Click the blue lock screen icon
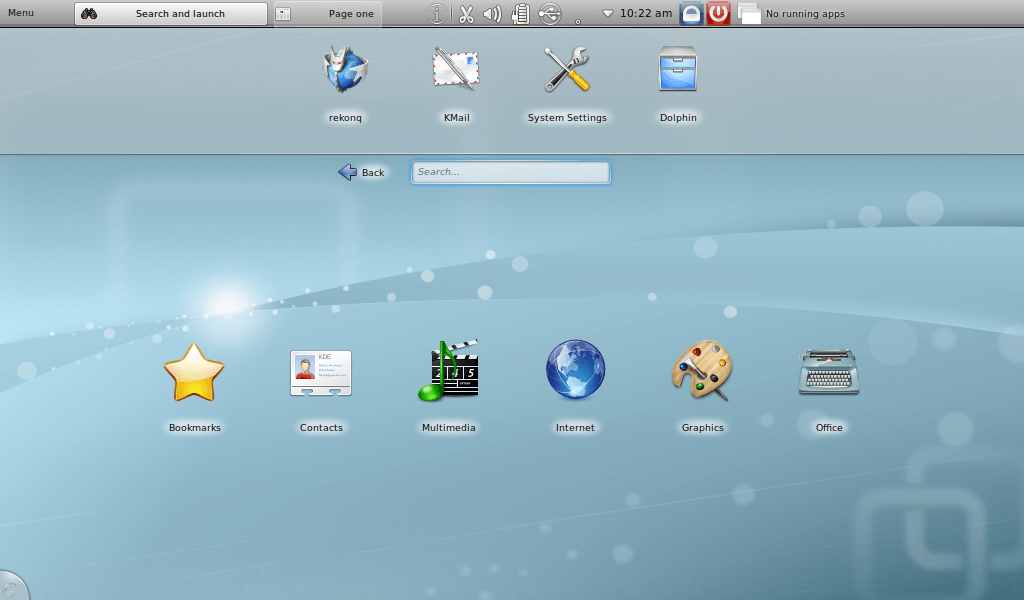The width and height of the screenshot is (1024, 600). tap(691, 14)
